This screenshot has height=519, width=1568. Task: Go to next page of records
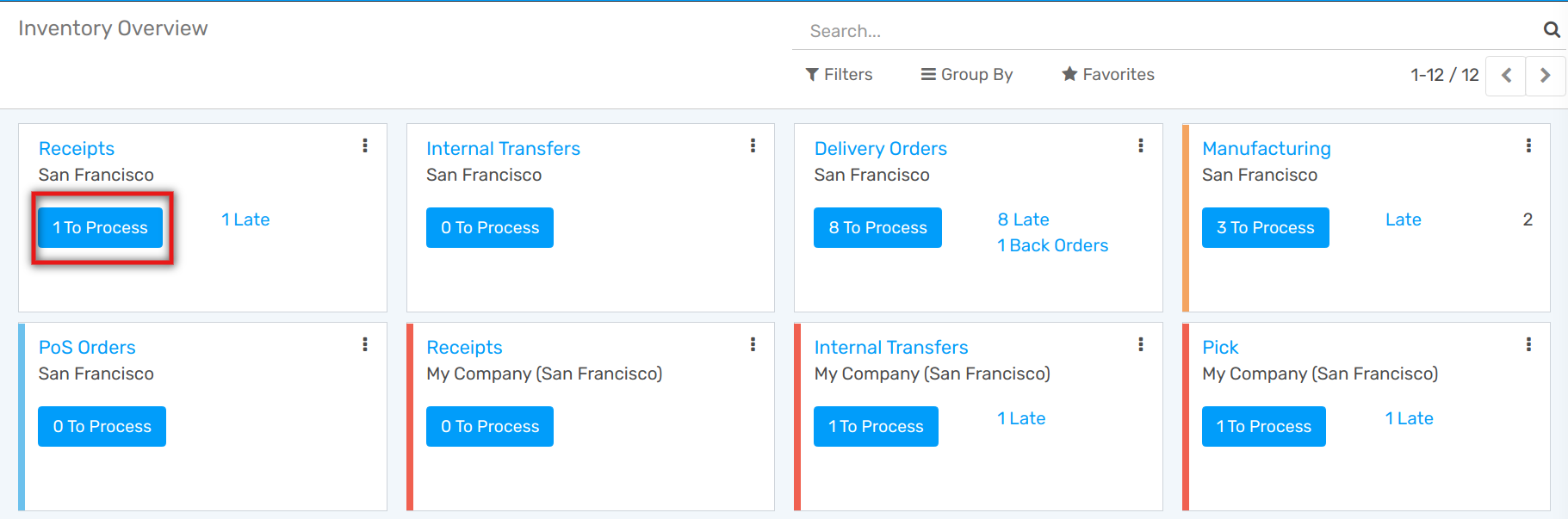(1546, 76)
